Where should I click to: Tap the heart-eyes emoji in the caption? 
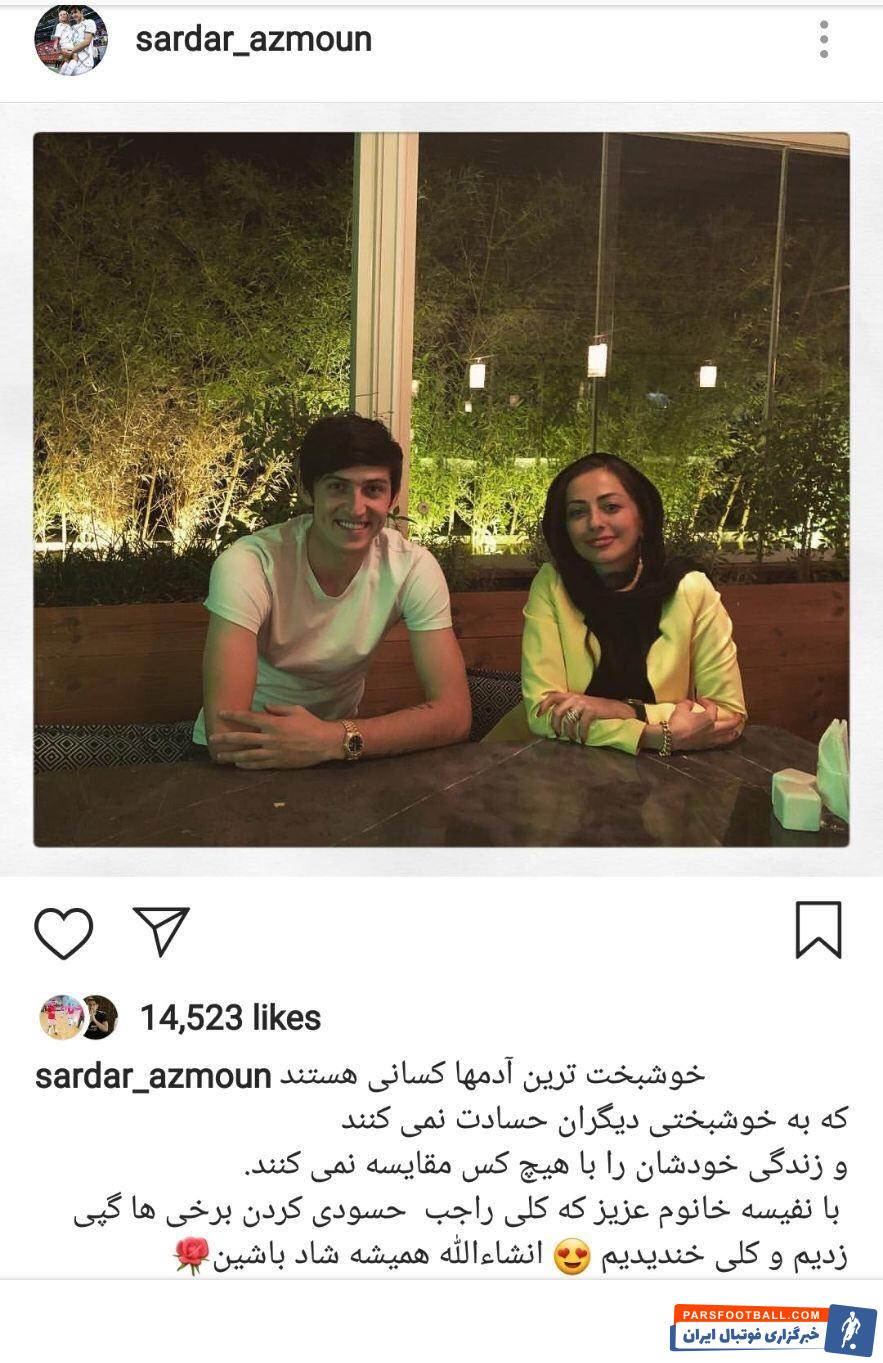click(572, 1257)
